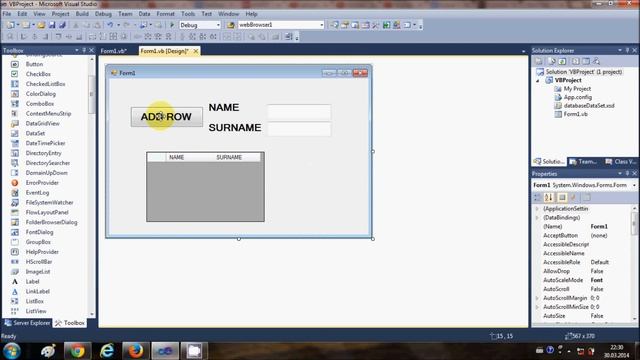Viewport: 640px width, 360px height.
Task: Start debugging with the green play icon
Action: tap(172, 25)
